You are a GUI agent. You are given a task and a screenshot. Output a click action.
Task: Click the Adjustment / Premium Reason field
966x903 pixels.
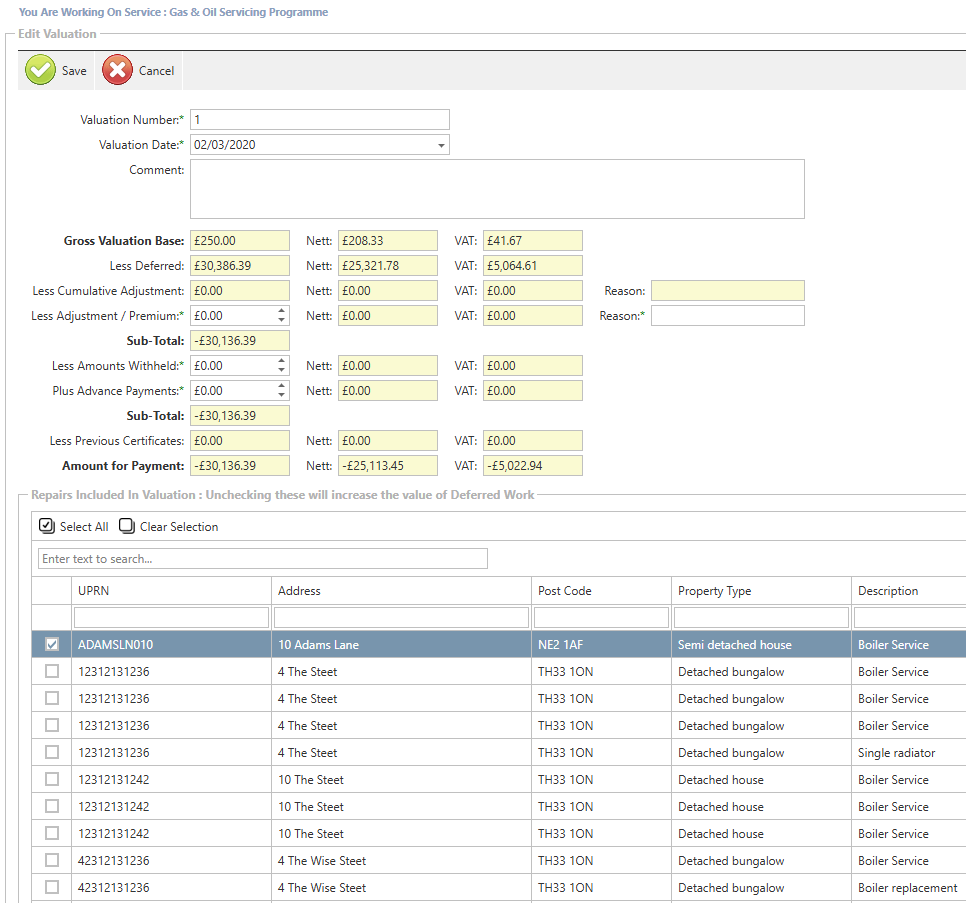click(x=727, y=316)
